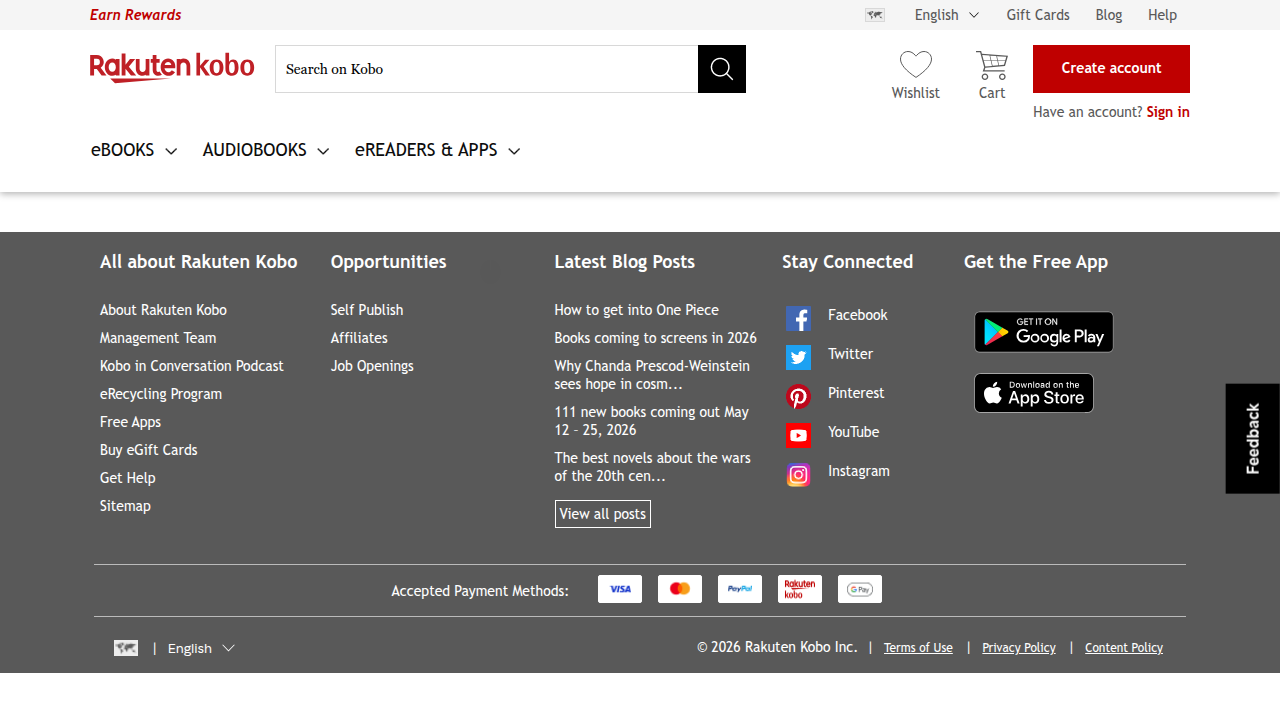
Task: Open Job Openings link
Action: coord(372,366)
